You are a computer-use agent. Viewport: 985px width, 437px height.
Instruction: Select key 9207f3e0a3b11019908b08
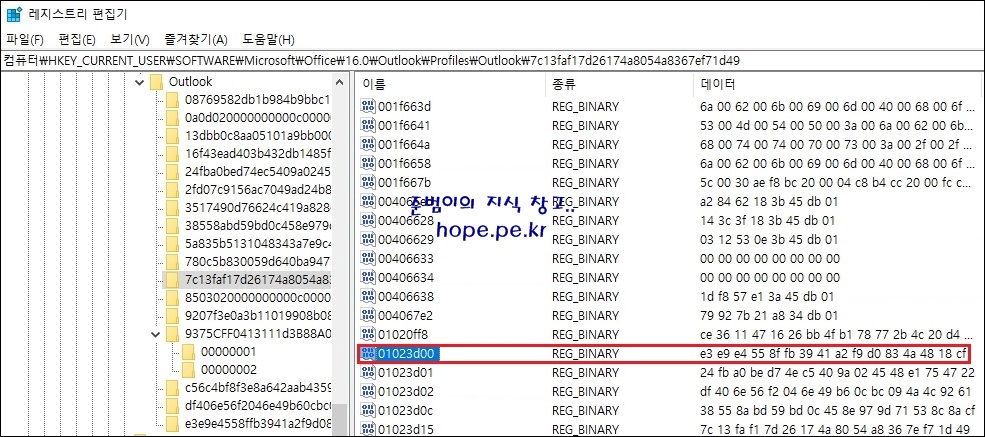(258, 316)
